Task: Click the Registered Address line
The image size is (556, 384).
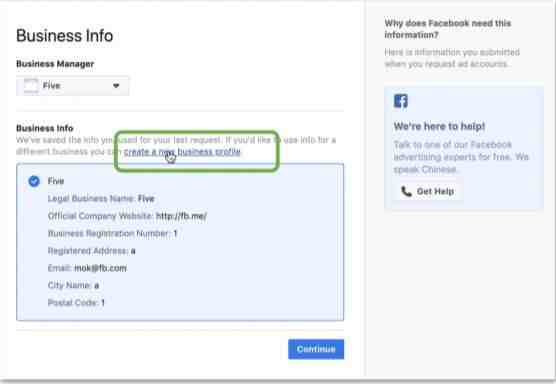Action: 91,251
